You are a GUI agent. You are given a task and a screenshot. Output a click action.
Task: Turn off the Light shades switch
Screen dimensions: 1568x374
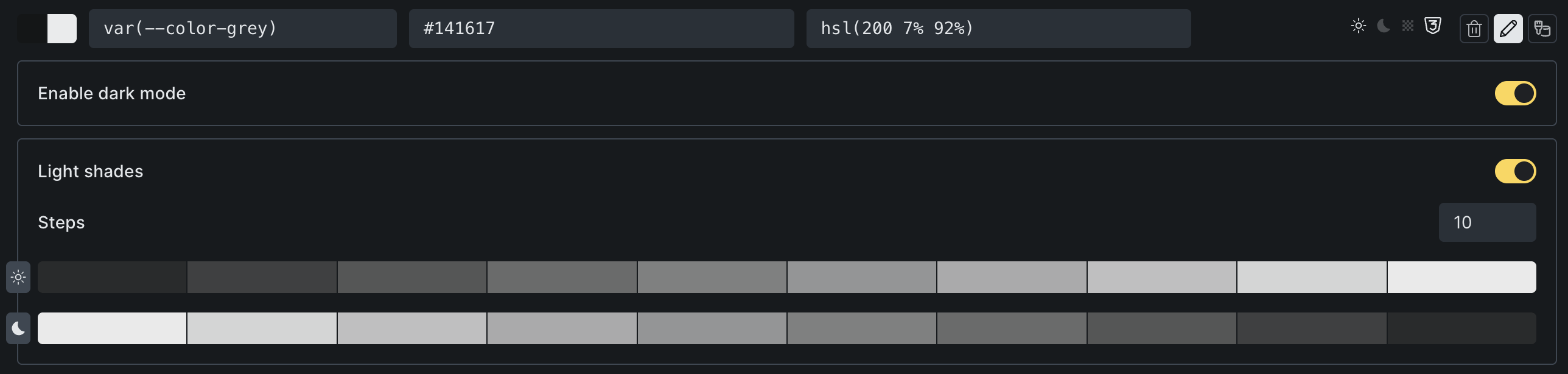1515,171
